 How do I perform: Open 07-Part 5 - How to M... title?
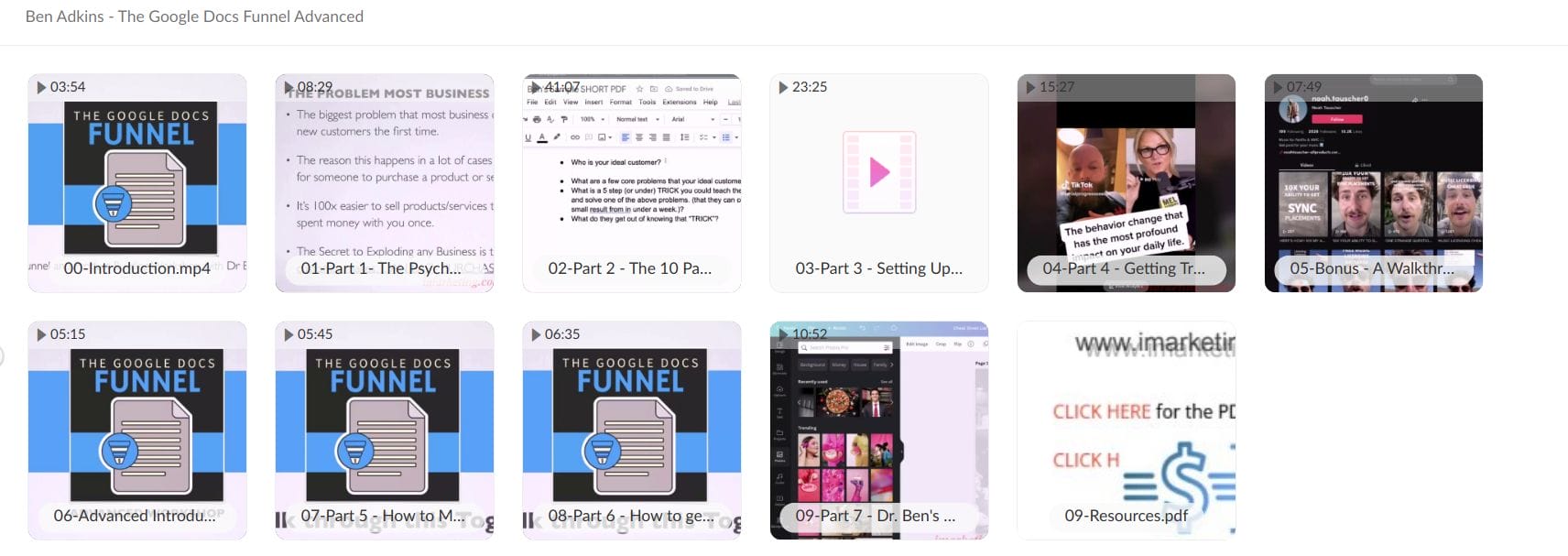point(383,516)
